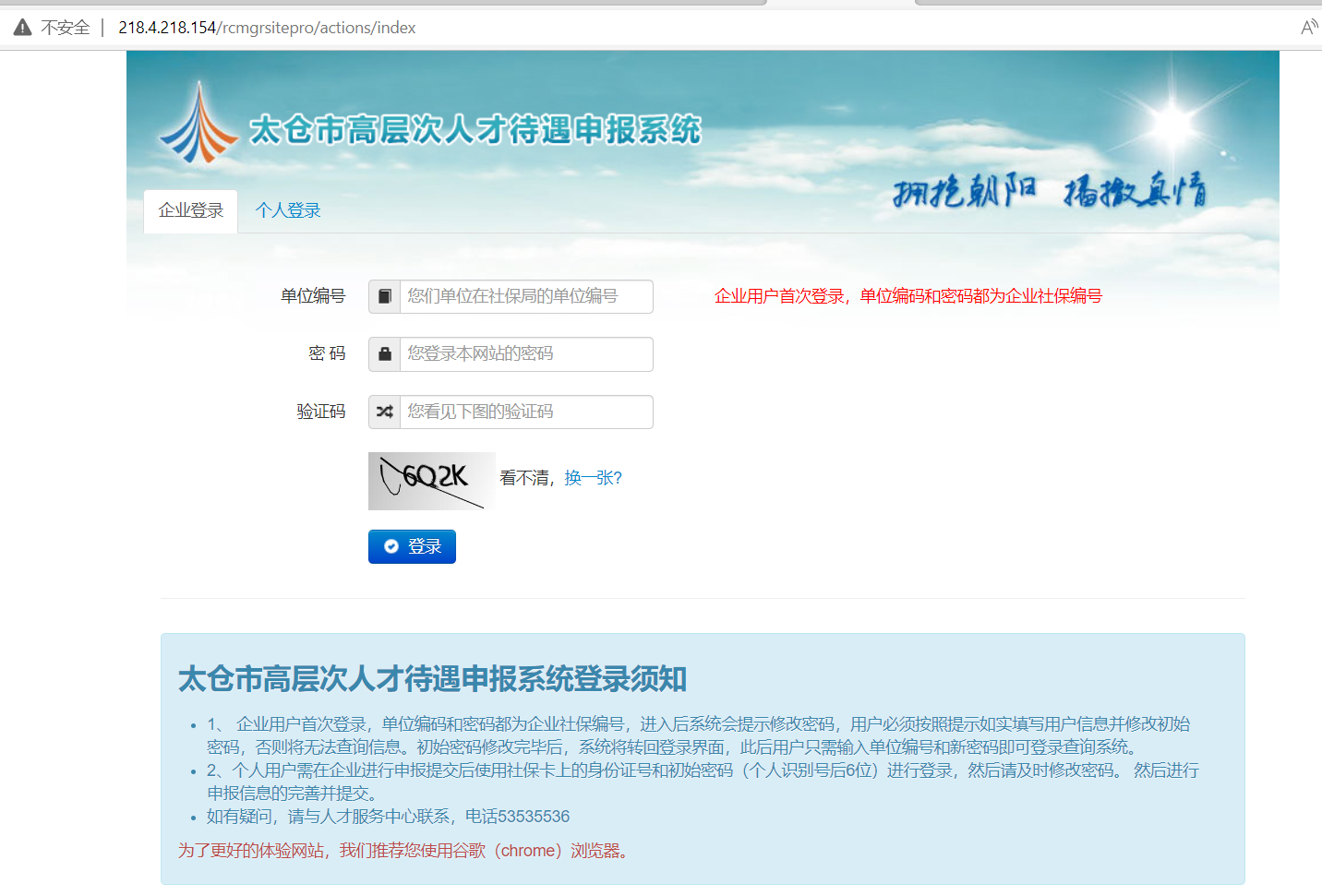Select the 验证码 captcha input box
This screenshot has height=896, width=1322.
click(525, 412)
